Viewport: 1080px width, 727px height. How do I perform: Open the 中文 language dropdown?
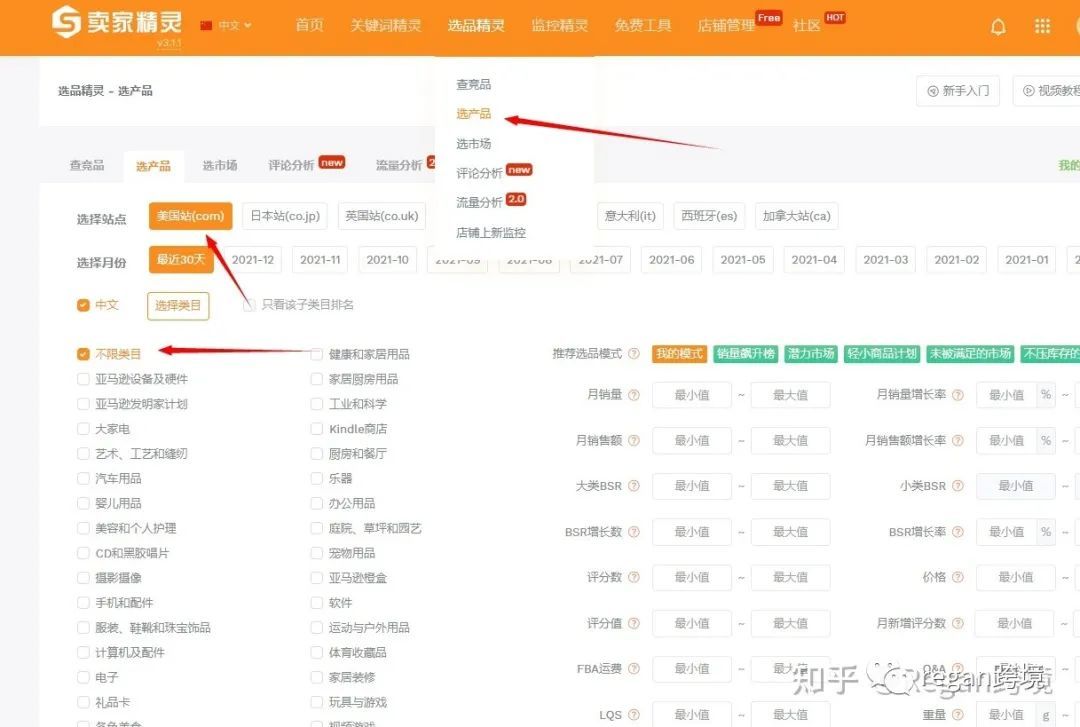pos(227,26)
